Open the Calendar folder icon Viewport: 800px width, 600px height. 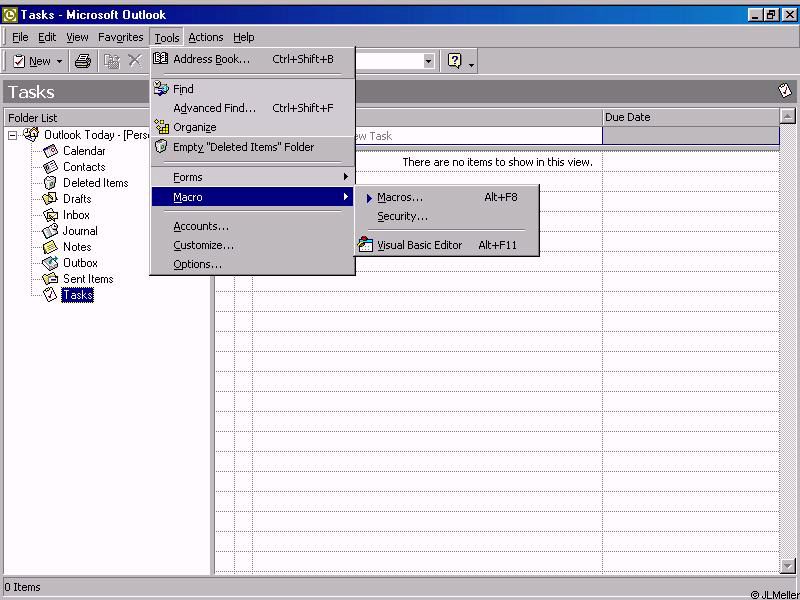(50, 151)
